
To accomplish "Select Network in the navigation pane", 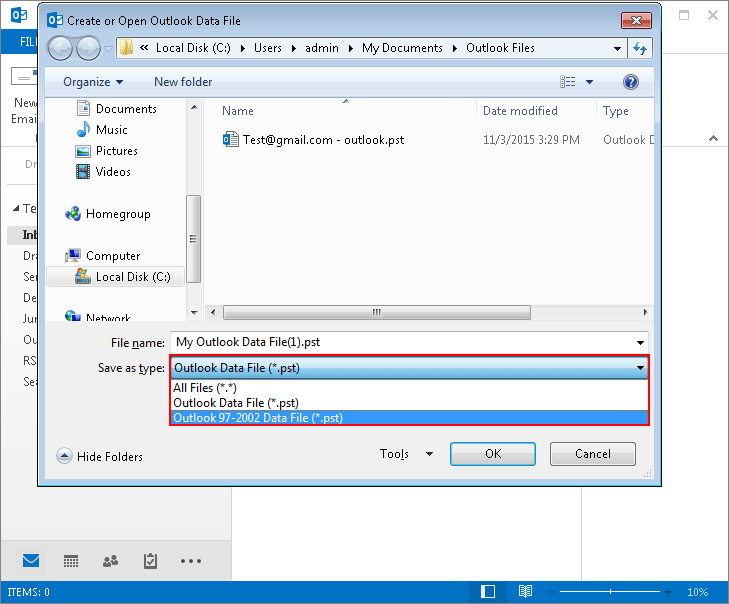I will (98, 317).
